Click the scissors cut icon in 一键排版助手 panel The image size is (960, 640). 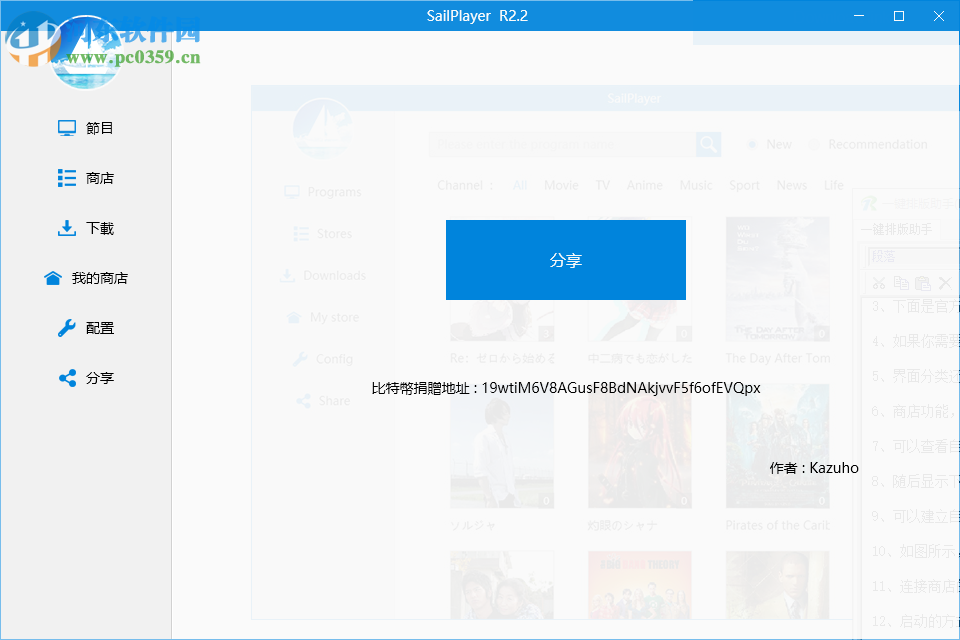[x=879, y=283]
